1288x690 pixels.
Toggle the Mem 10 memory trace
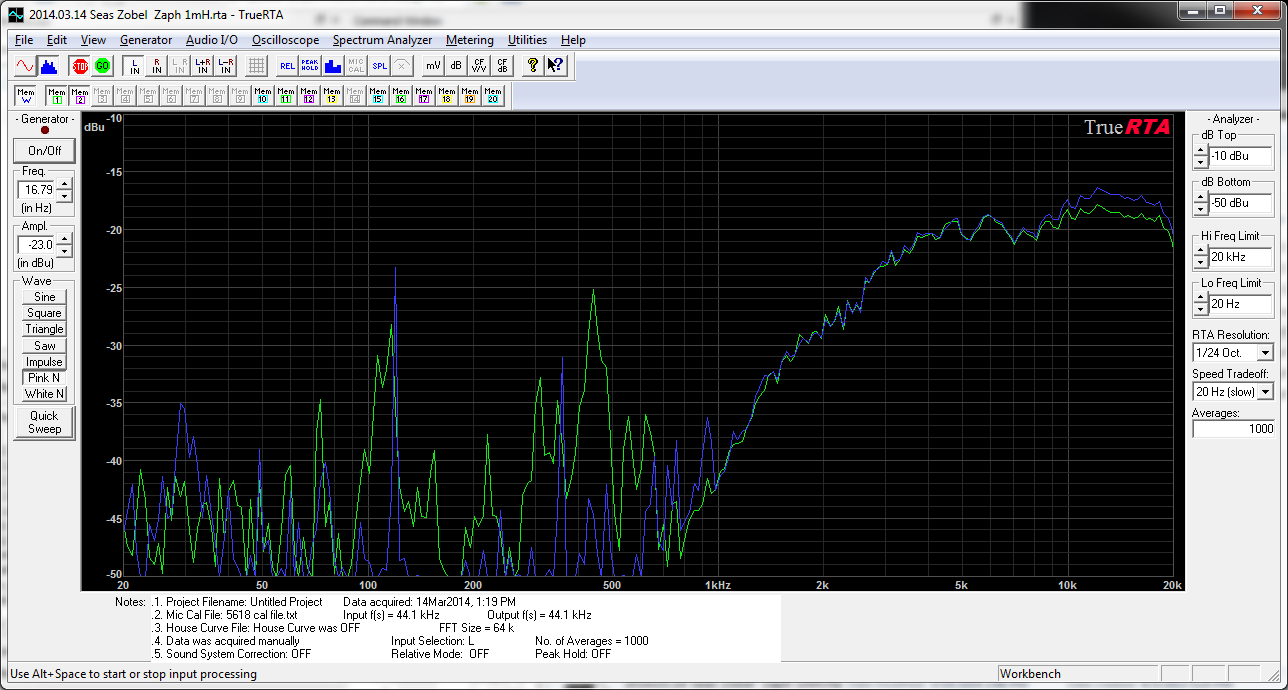click(262, 96)
